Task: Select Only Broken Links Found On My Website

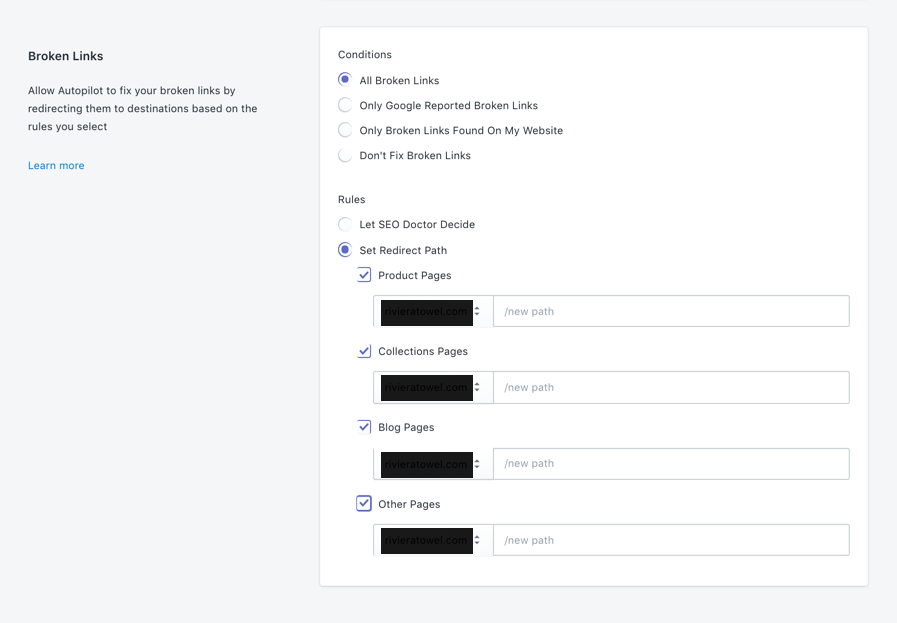Action: 345,130
